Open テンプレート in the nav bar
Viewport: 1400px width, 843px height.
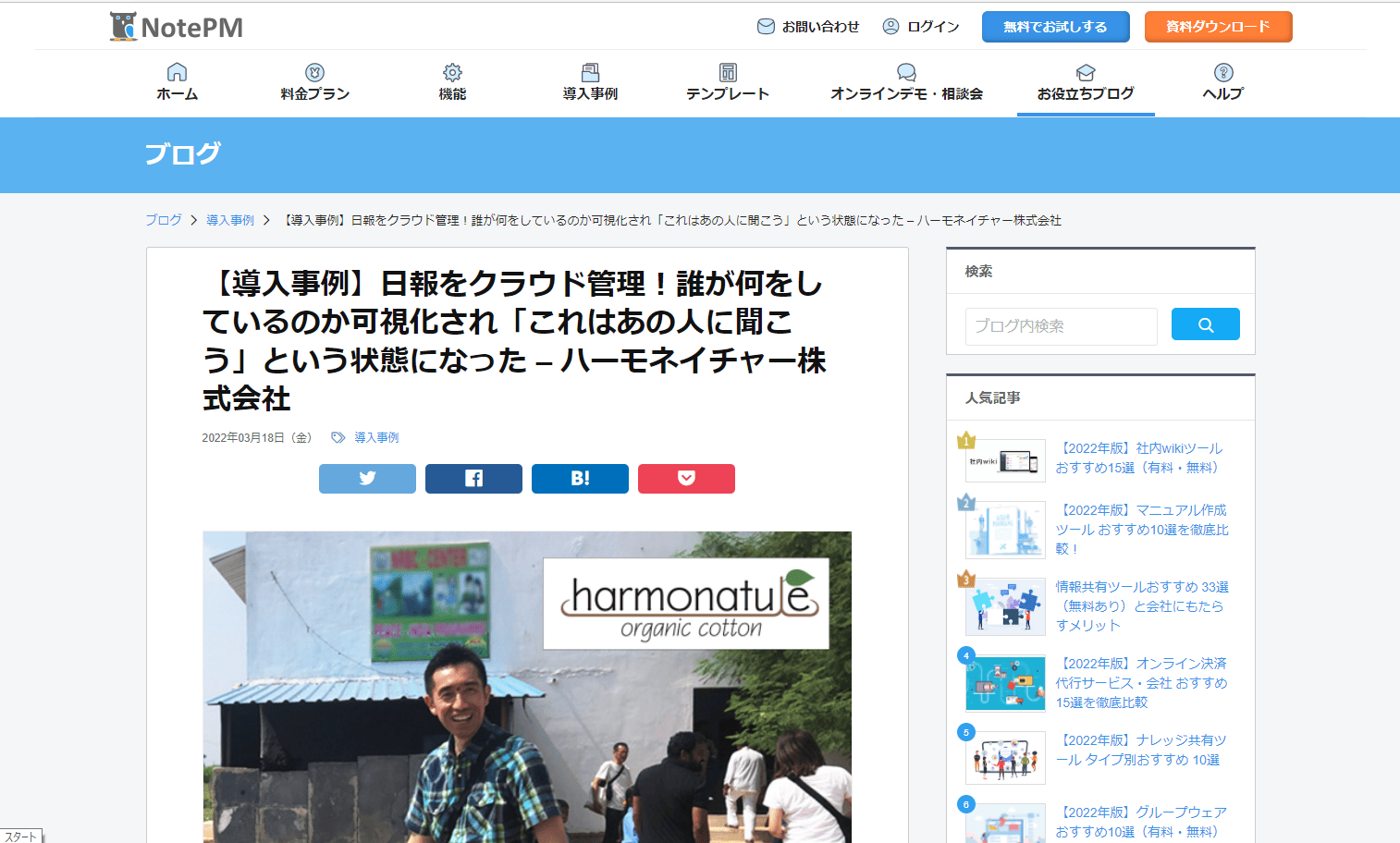[x=728, y=83]
